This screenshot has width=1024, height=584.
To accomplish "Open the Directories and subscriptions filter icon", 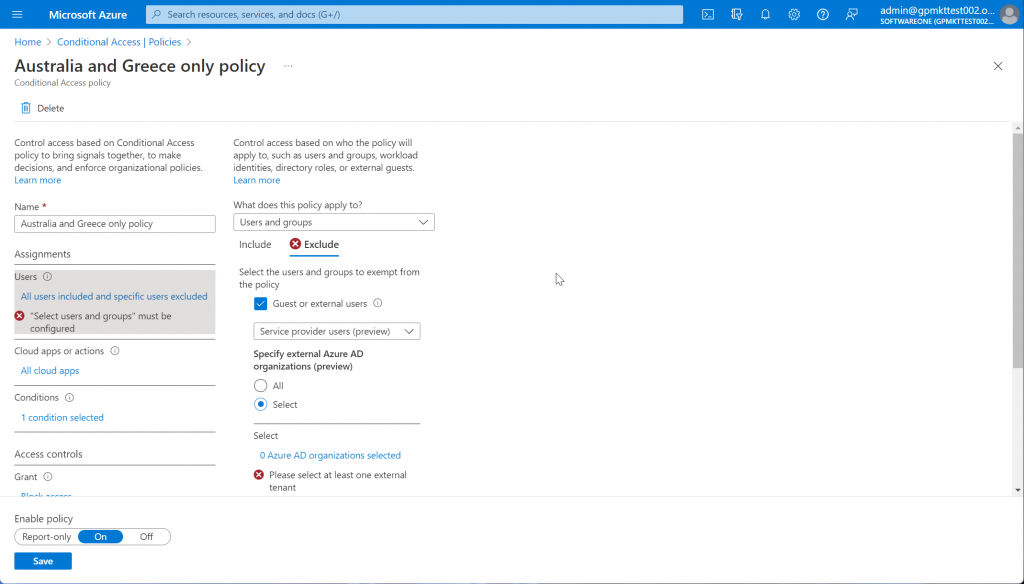I will (x=737, y=14).
